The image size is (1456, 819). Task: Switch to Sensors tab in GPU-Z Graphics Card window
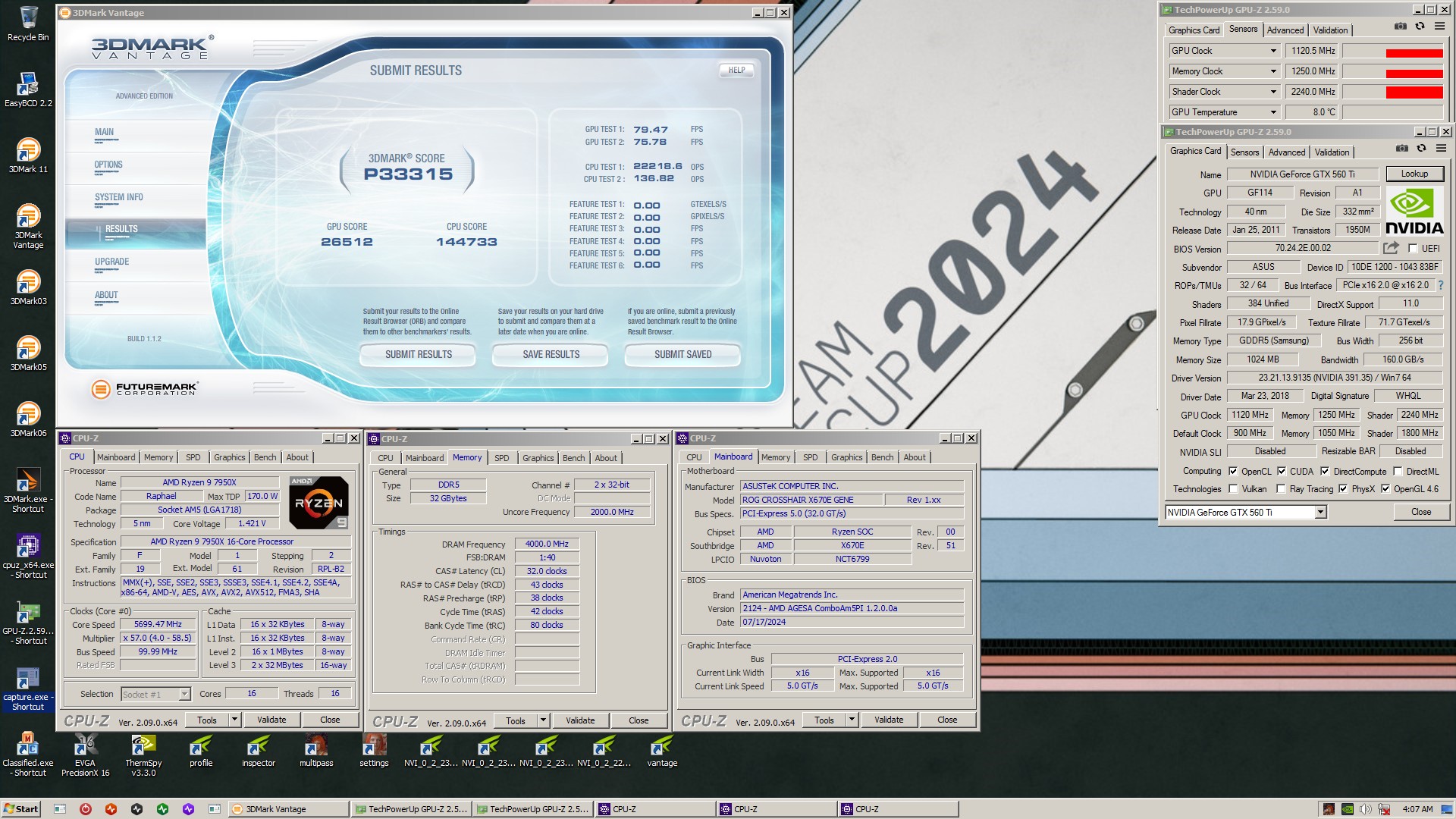pyautogui.click(x=1244, y=152)
